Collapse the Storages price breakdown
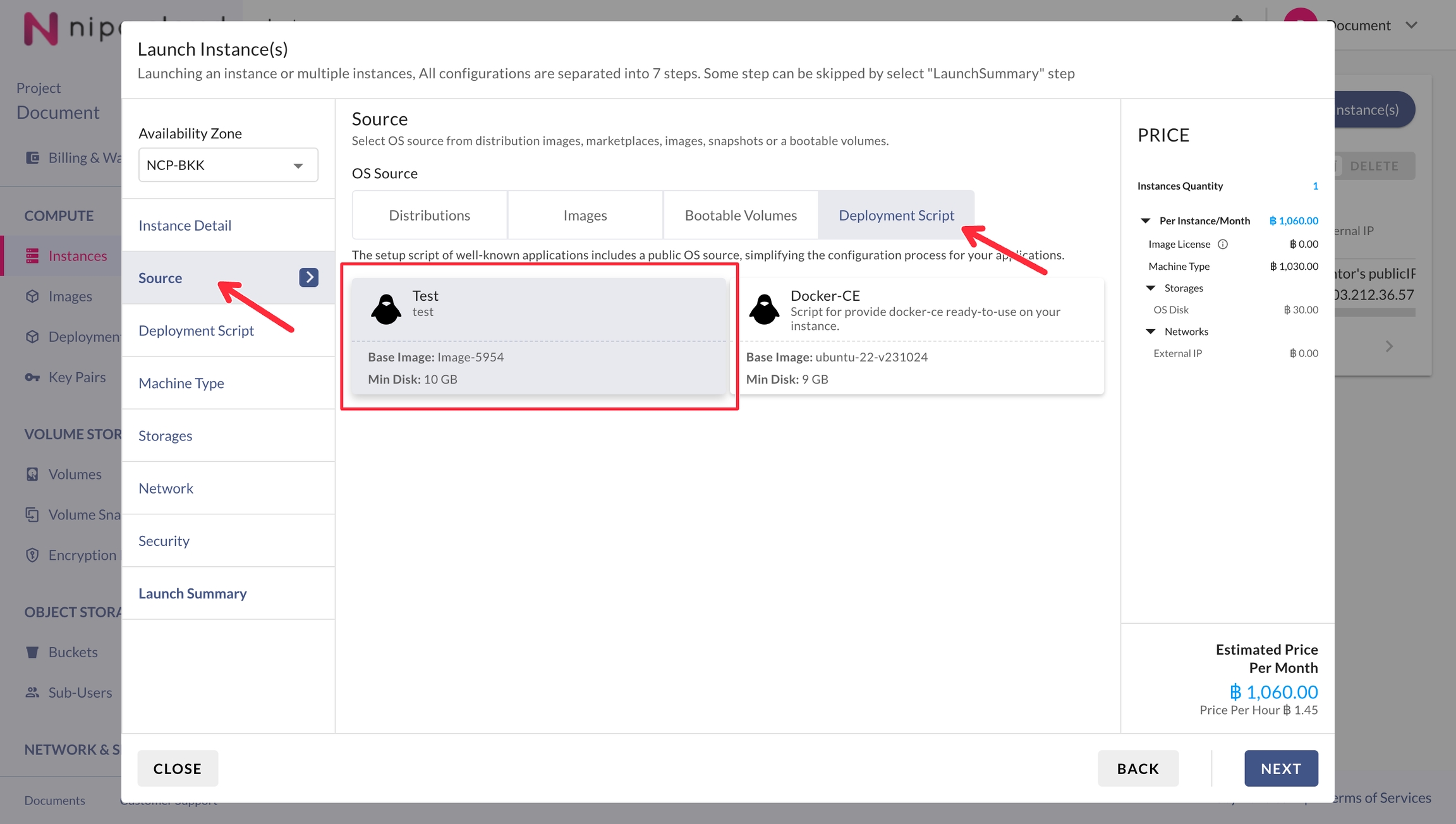Viewport: 1456px width, 824px height. coord(1151,288)
